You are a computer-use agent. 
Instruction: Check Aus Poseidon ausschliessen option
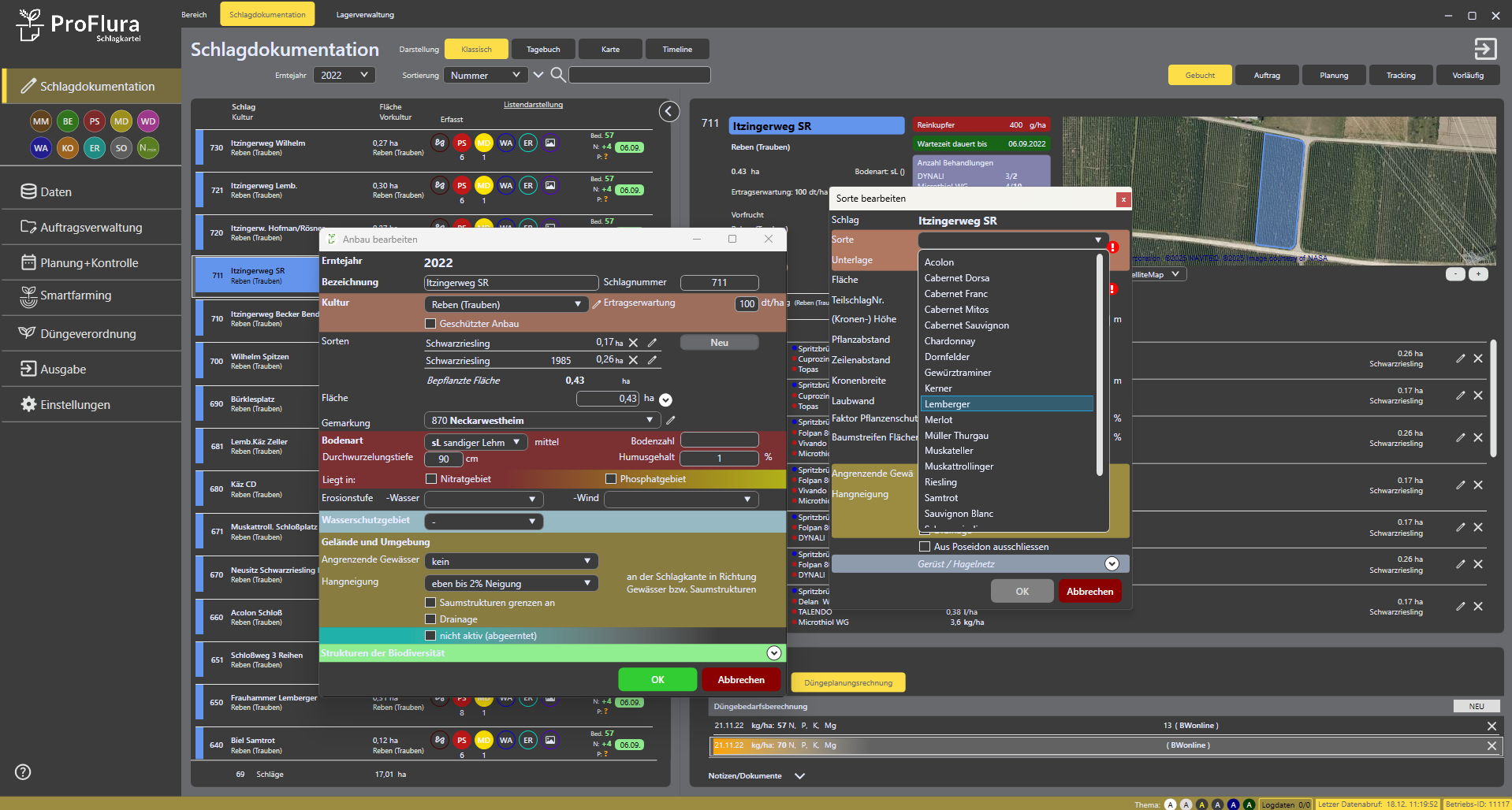925,547
